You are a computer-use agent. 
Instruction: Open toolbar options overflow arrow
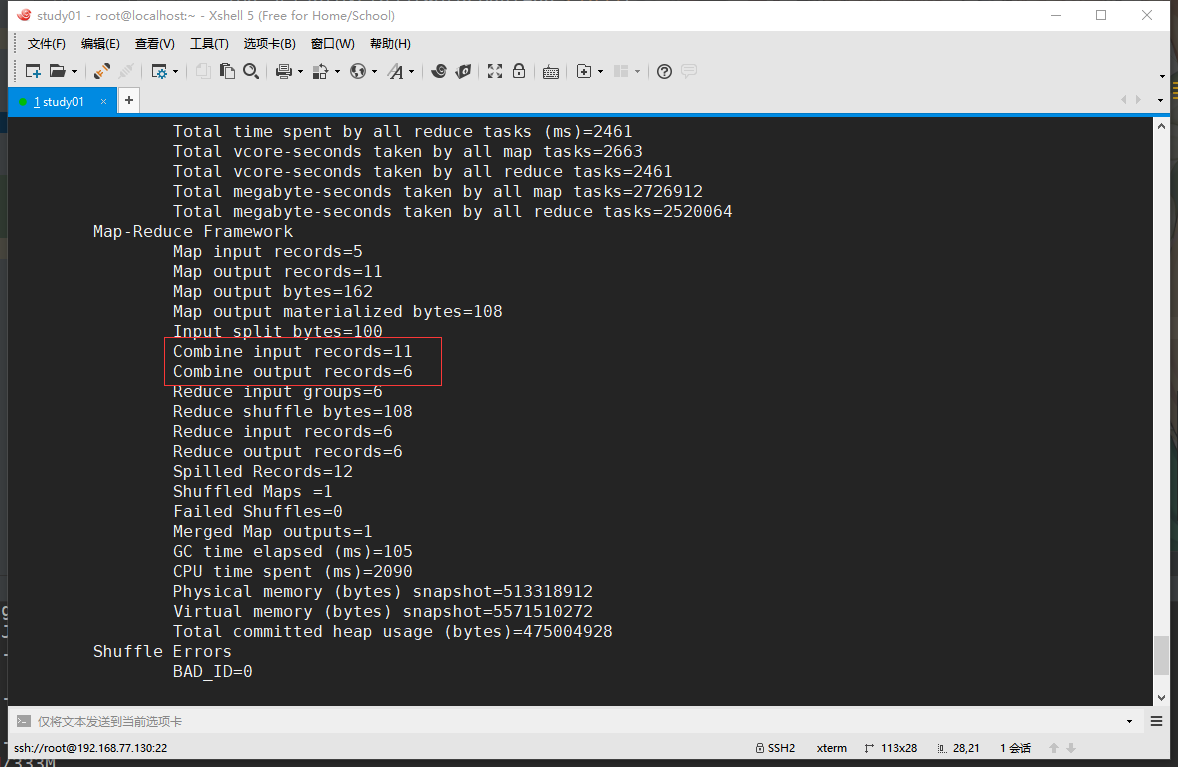(1162, 76)
